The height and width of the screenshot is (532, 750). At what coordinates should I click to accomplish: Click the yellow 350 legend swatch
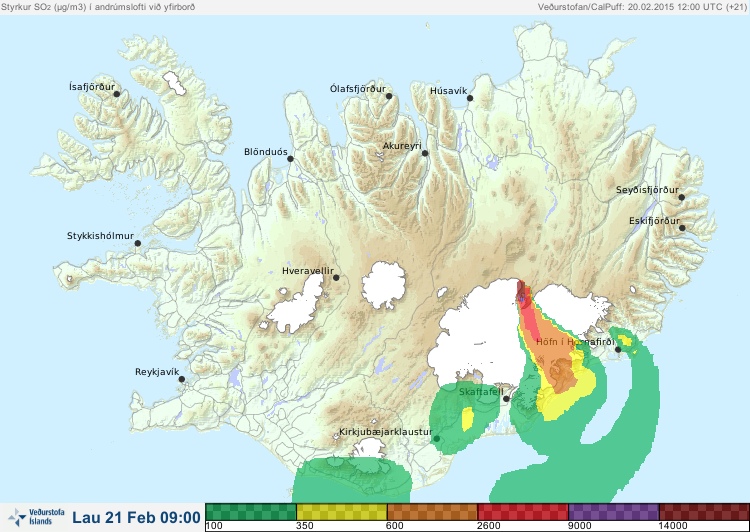click(342, 512)
